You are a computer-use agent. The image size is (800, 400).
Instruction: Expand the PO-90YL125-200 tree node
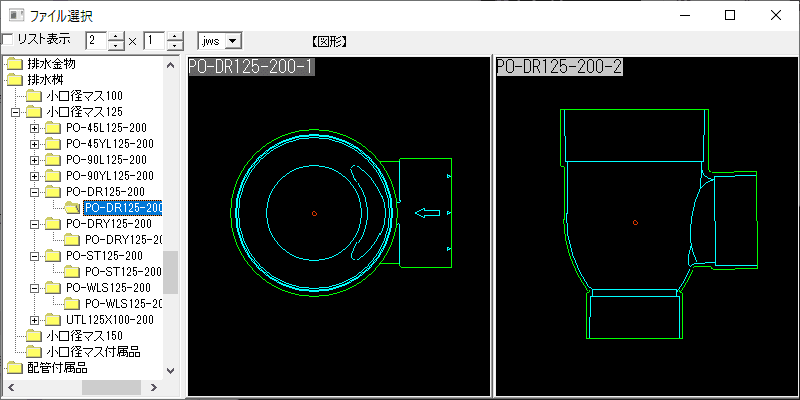35,176
